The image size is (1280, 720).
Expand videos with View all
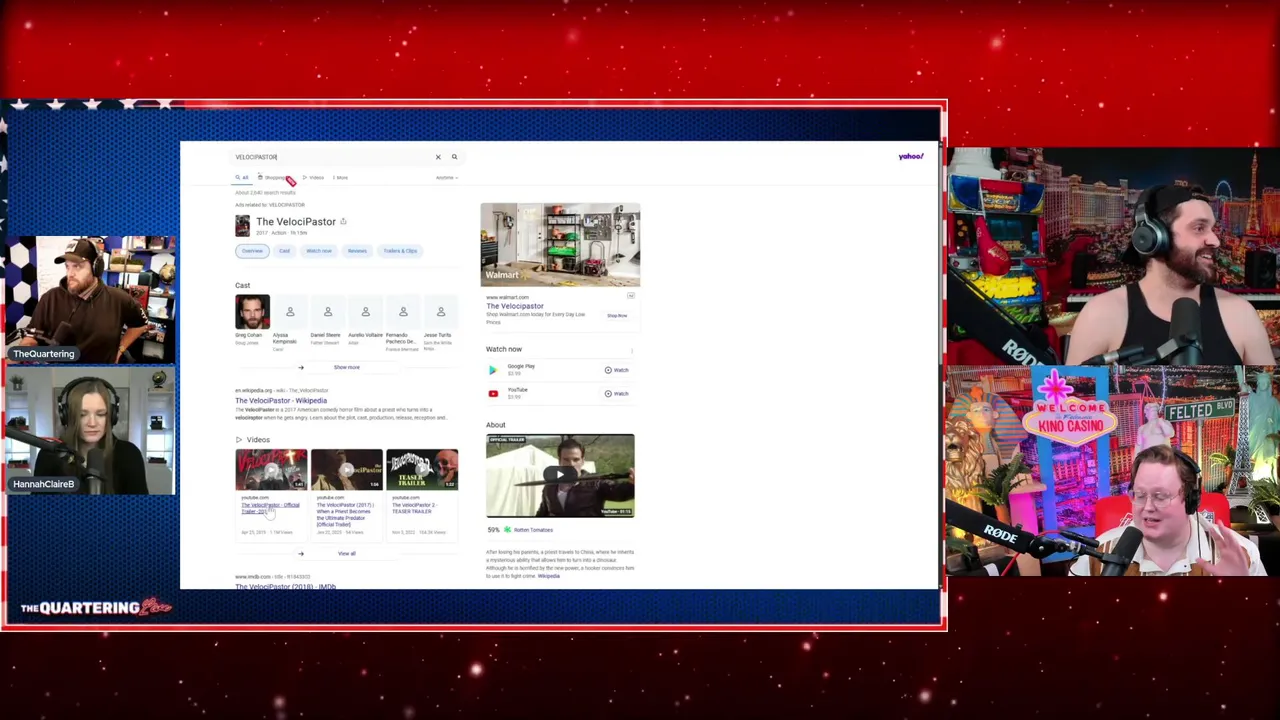(346, 553)
